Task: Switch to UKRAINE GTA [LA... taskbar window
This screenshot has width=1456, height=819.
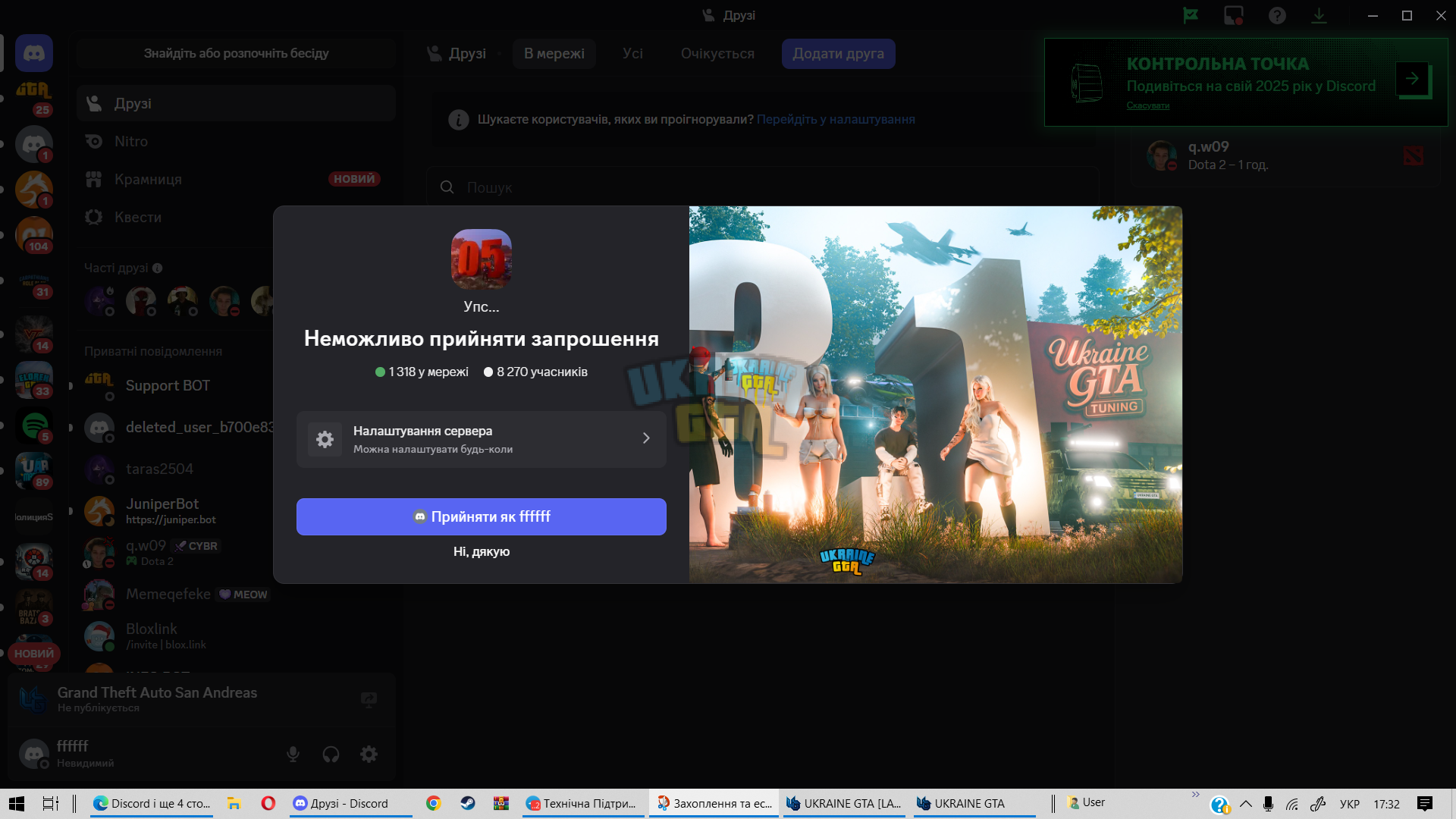Action: point(844,804)
